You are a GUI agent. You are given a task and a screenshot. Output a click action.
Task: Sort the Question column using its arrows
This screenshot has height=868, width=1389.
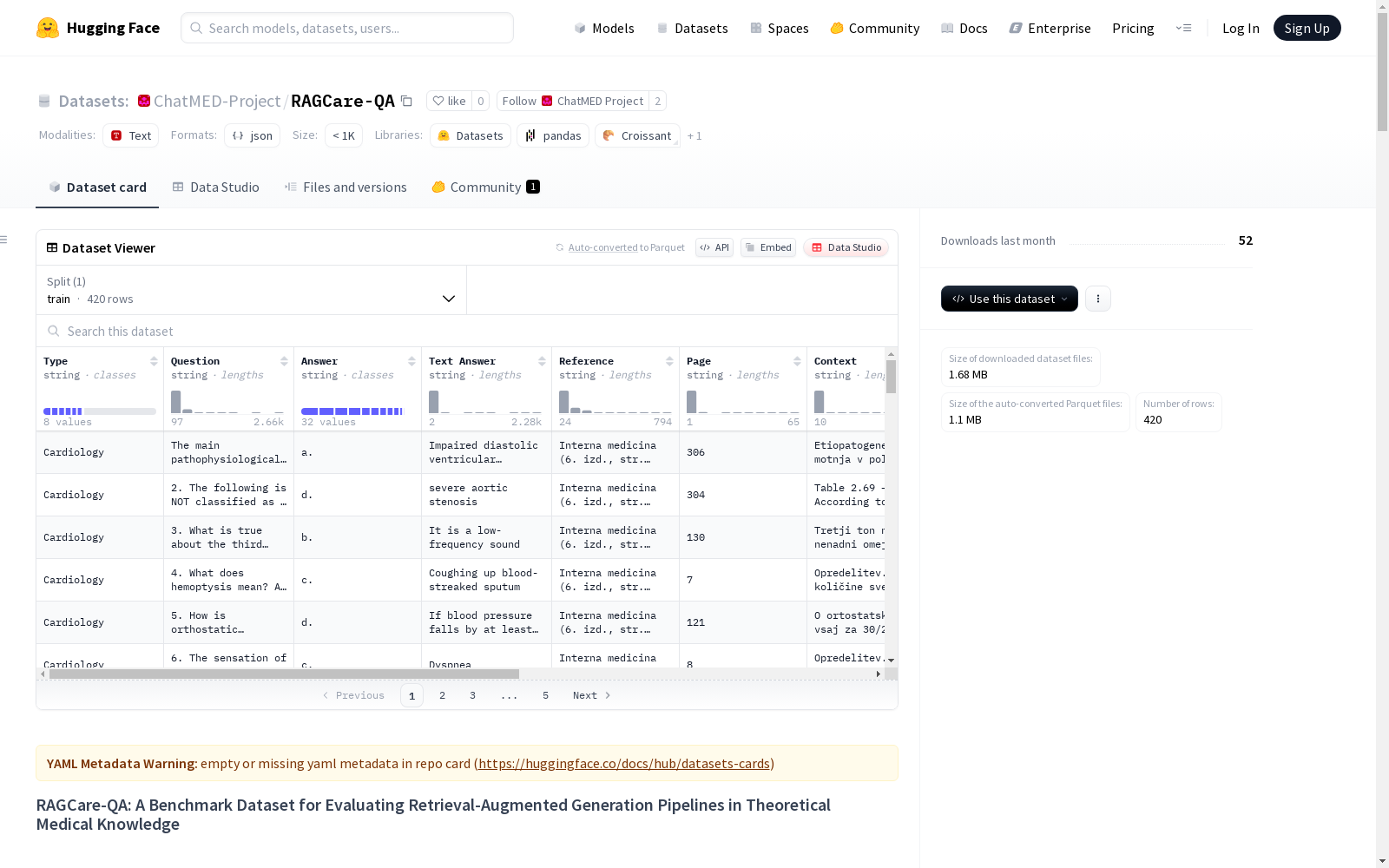coord(284,361)
